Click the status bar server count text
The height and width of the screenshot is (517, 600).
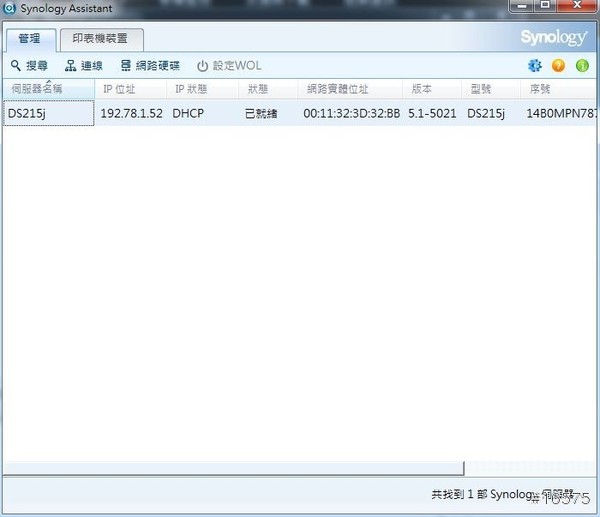[502, 494]
